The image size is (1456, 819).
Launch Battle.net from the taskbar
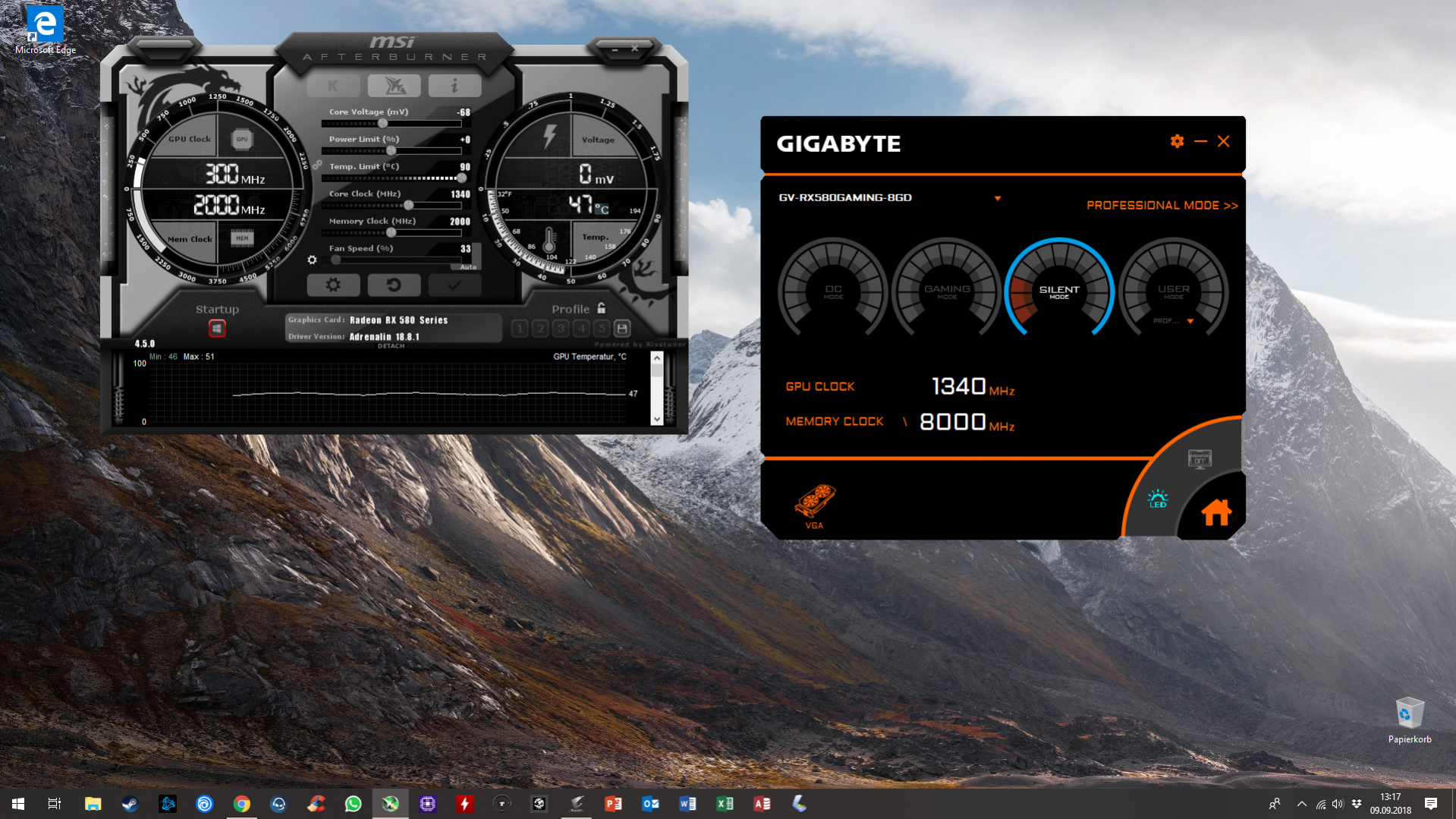167,804
